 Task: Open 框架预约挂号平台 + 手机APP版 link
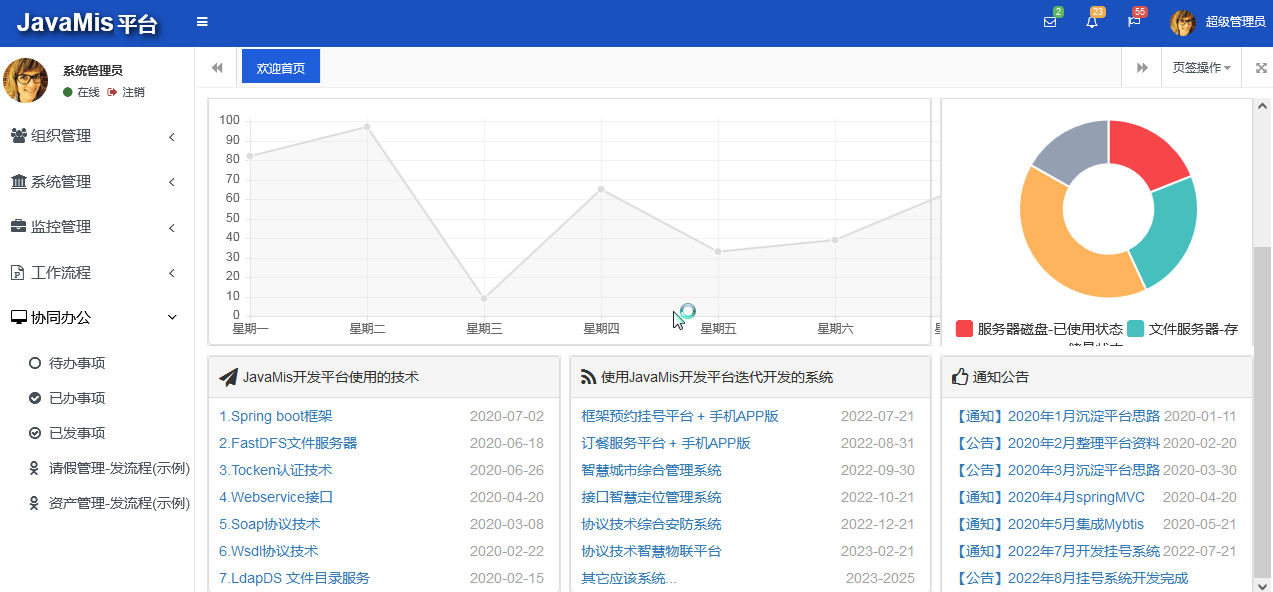[680, 416]
